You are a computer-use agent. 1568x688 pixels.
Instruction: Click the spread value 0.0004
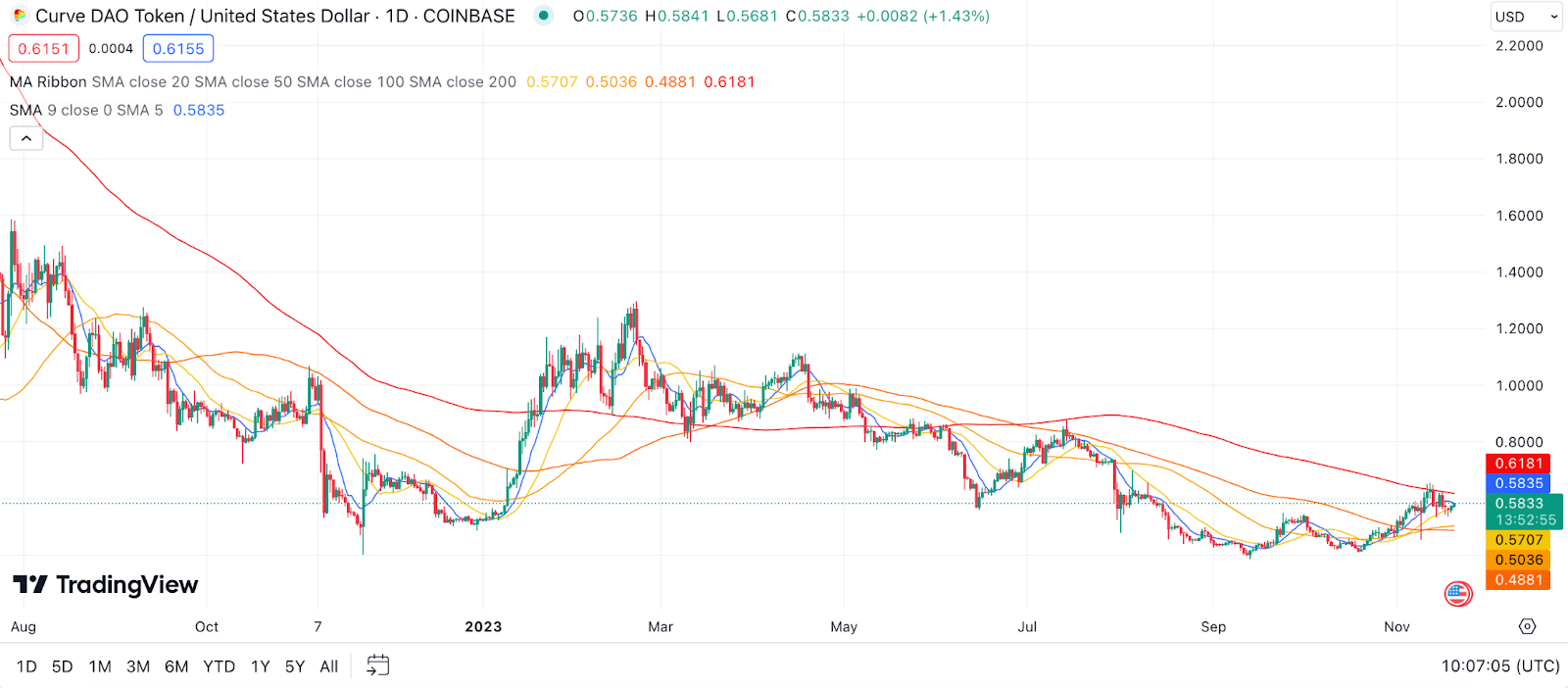click(111, 49)
